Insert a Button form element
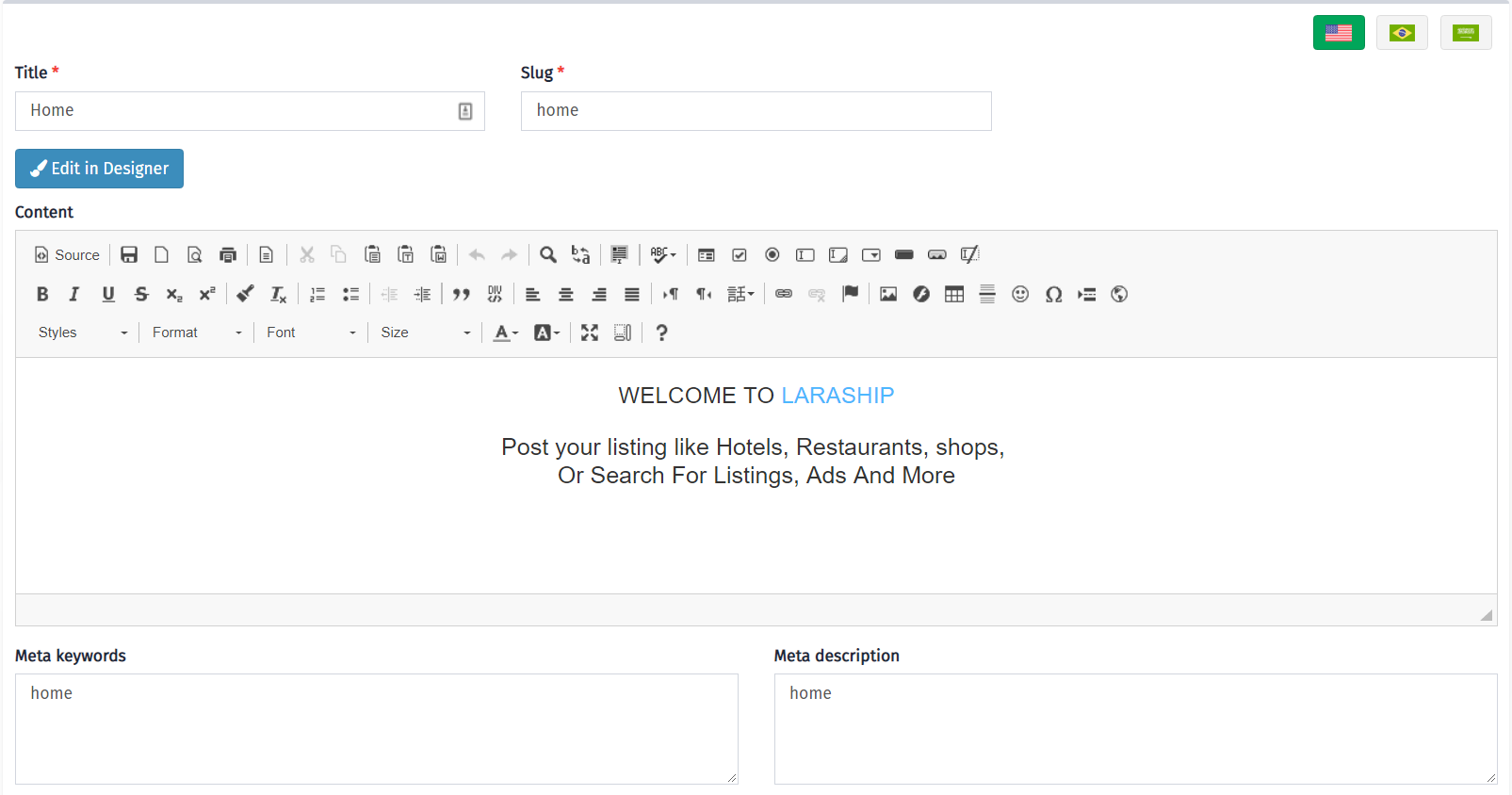Viewport: 1512px width, 795px height. click(904, 255)
